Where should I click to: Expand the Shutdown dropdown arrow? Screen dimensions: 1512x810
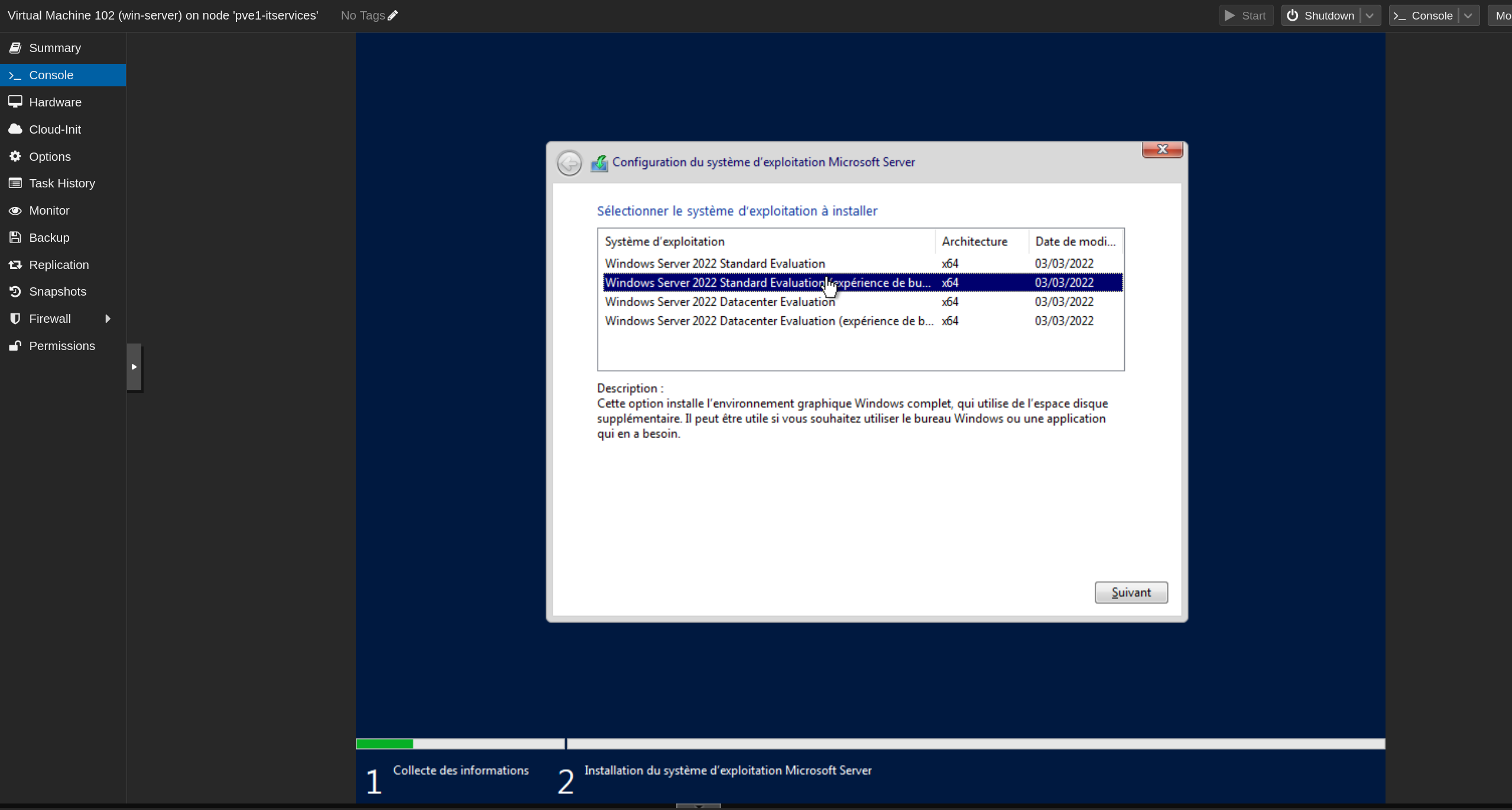1370,16
